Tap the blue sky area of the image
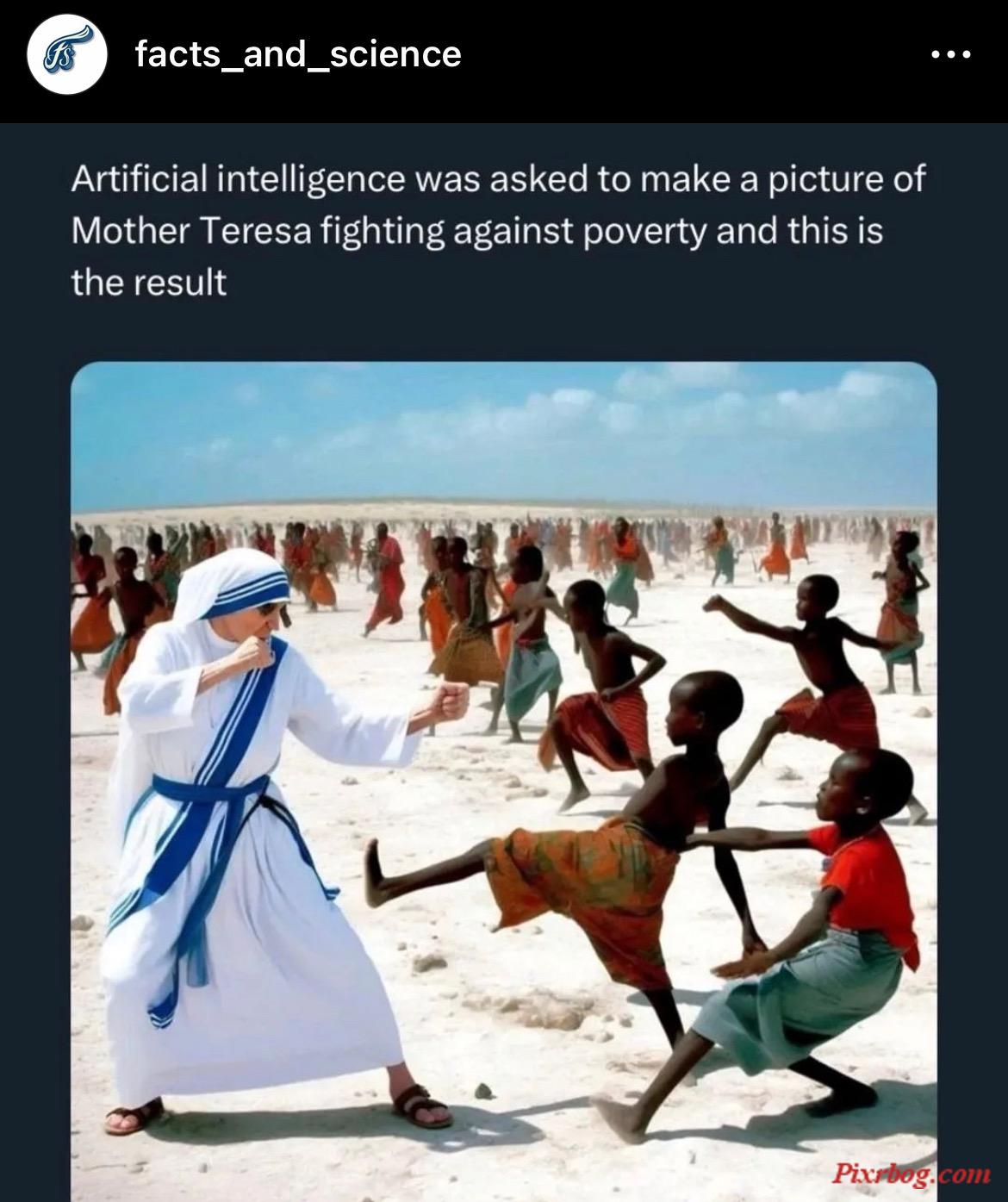 [x=504, y=431]
